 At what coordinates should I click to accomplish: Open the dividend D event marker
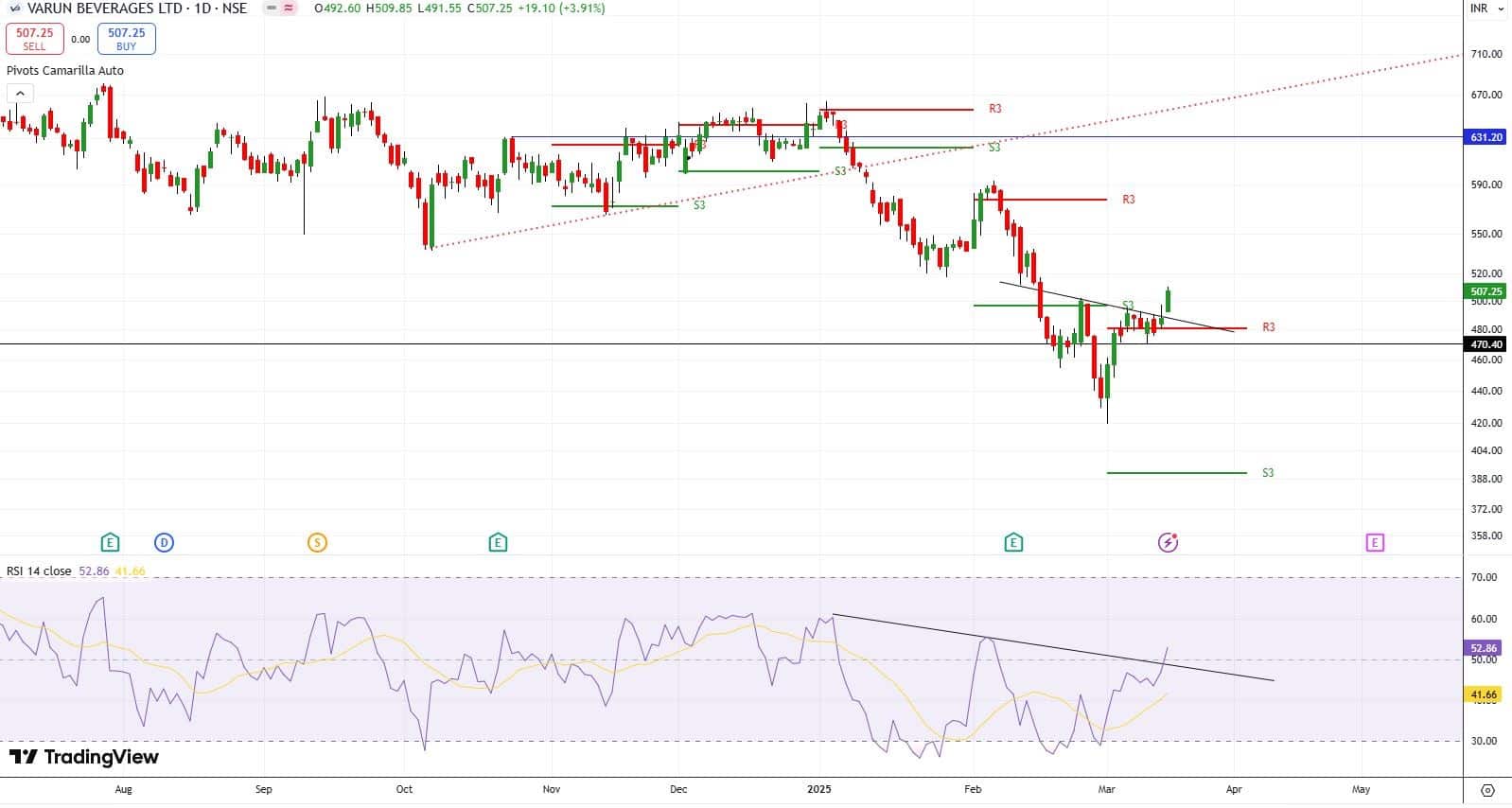click(164, 542)
